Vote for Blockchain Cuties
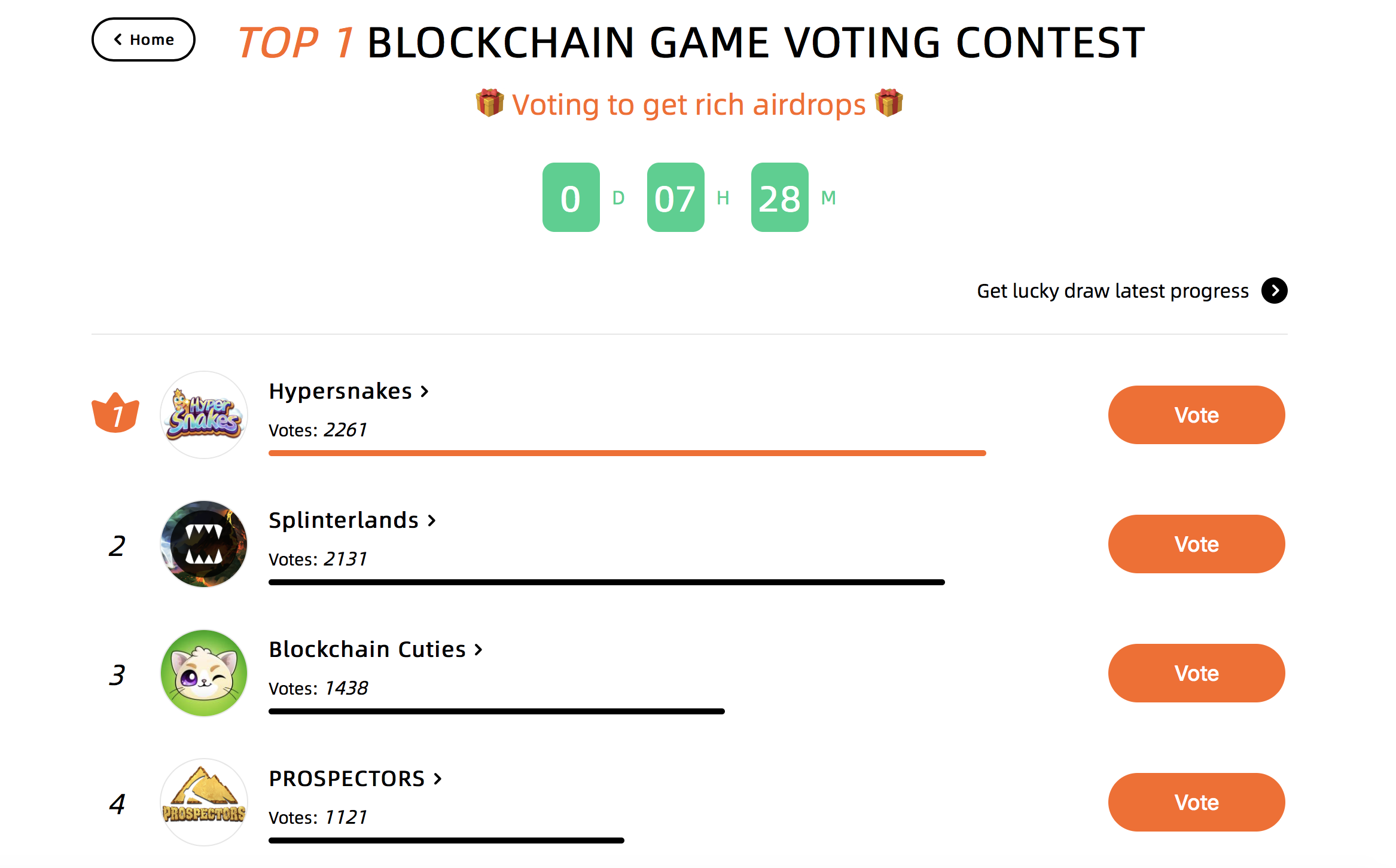Image resolution: width=1396 pixels, height=868 pixels. [x=1196, y=673]
